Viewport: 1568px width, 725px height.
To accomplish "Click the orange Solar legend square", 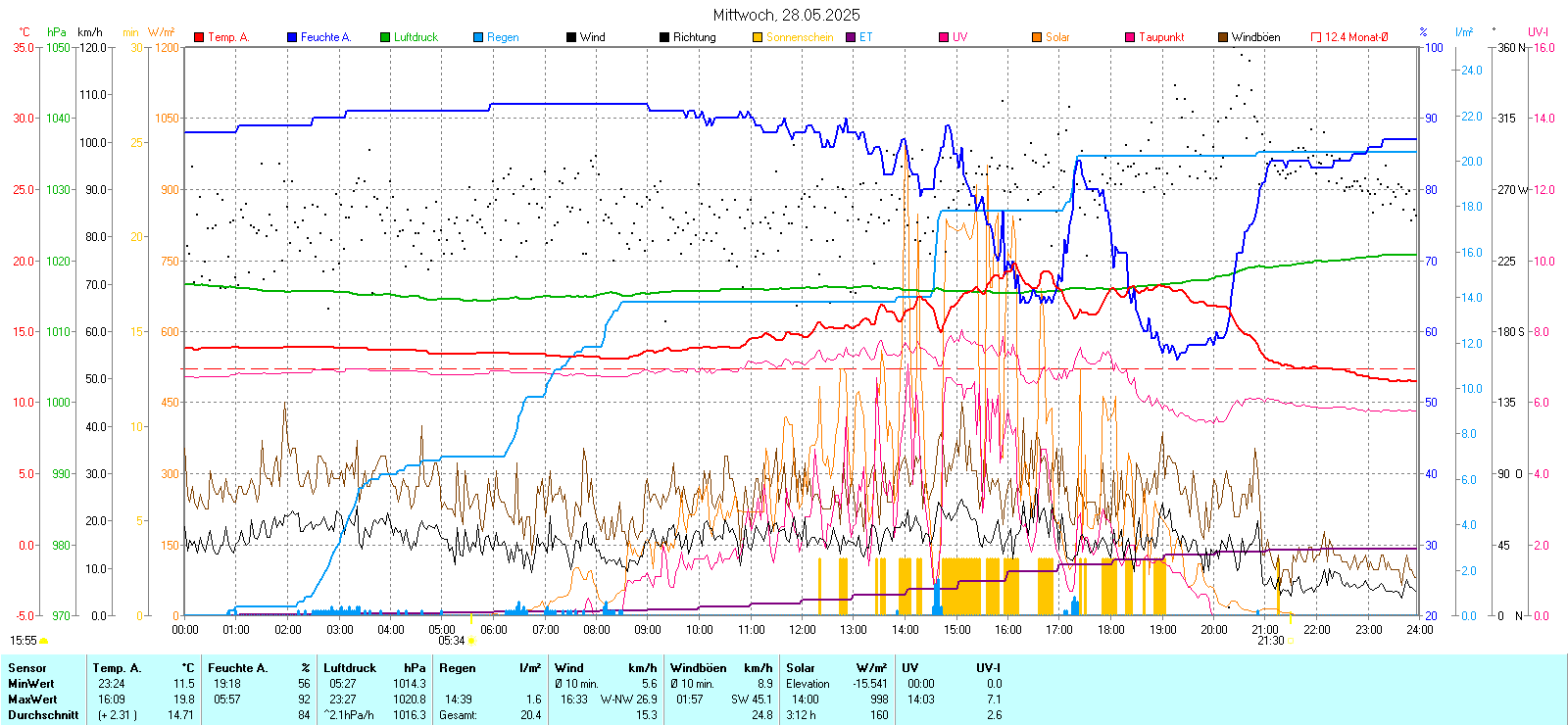I will (1037, 37).
